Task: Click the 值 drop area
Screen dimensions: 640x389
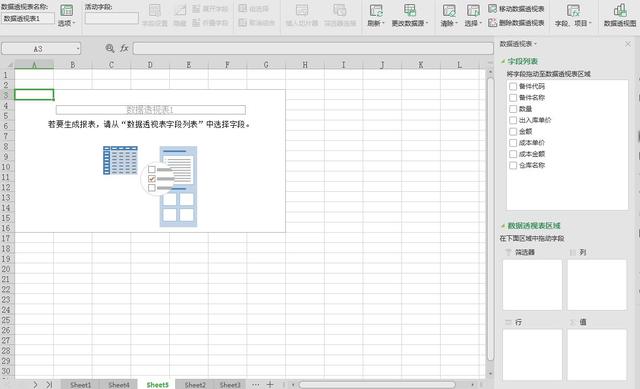Action: (597, 354)
